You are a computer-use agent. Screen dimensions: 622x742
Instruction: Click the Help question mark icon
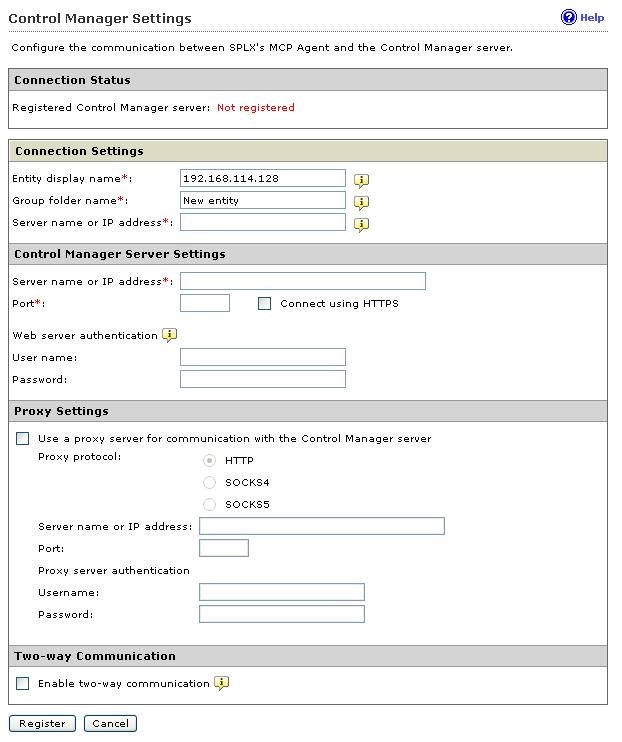(569, 17)
